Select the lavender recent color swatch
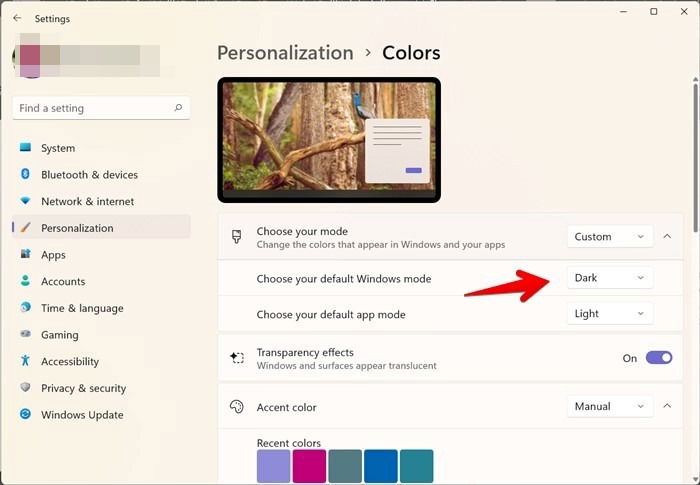Viewport: 700px width, 485px height. click(x=274, y=466)
